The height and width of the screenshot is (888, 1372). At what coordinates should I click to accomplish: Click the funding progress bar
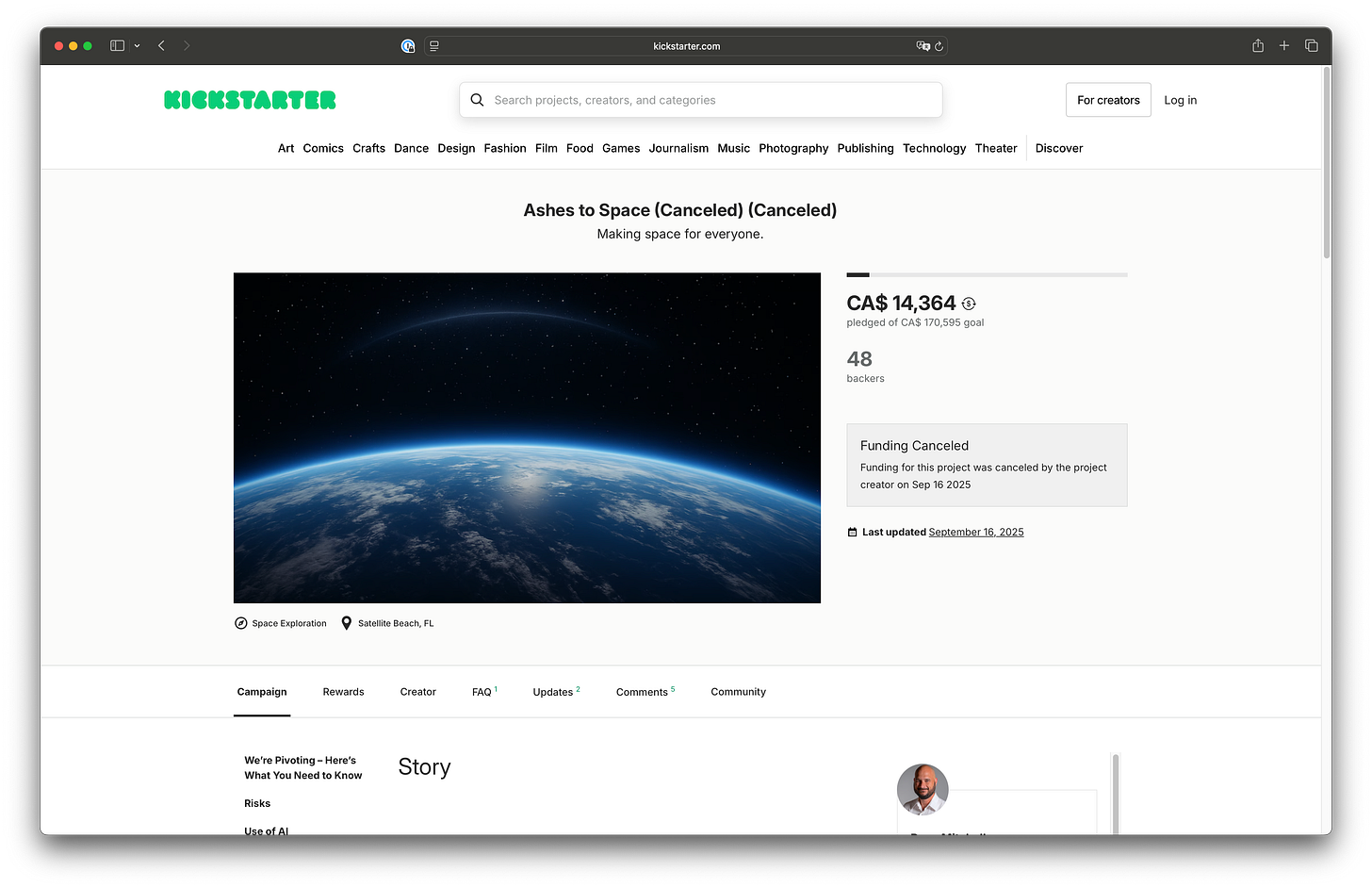987,274
